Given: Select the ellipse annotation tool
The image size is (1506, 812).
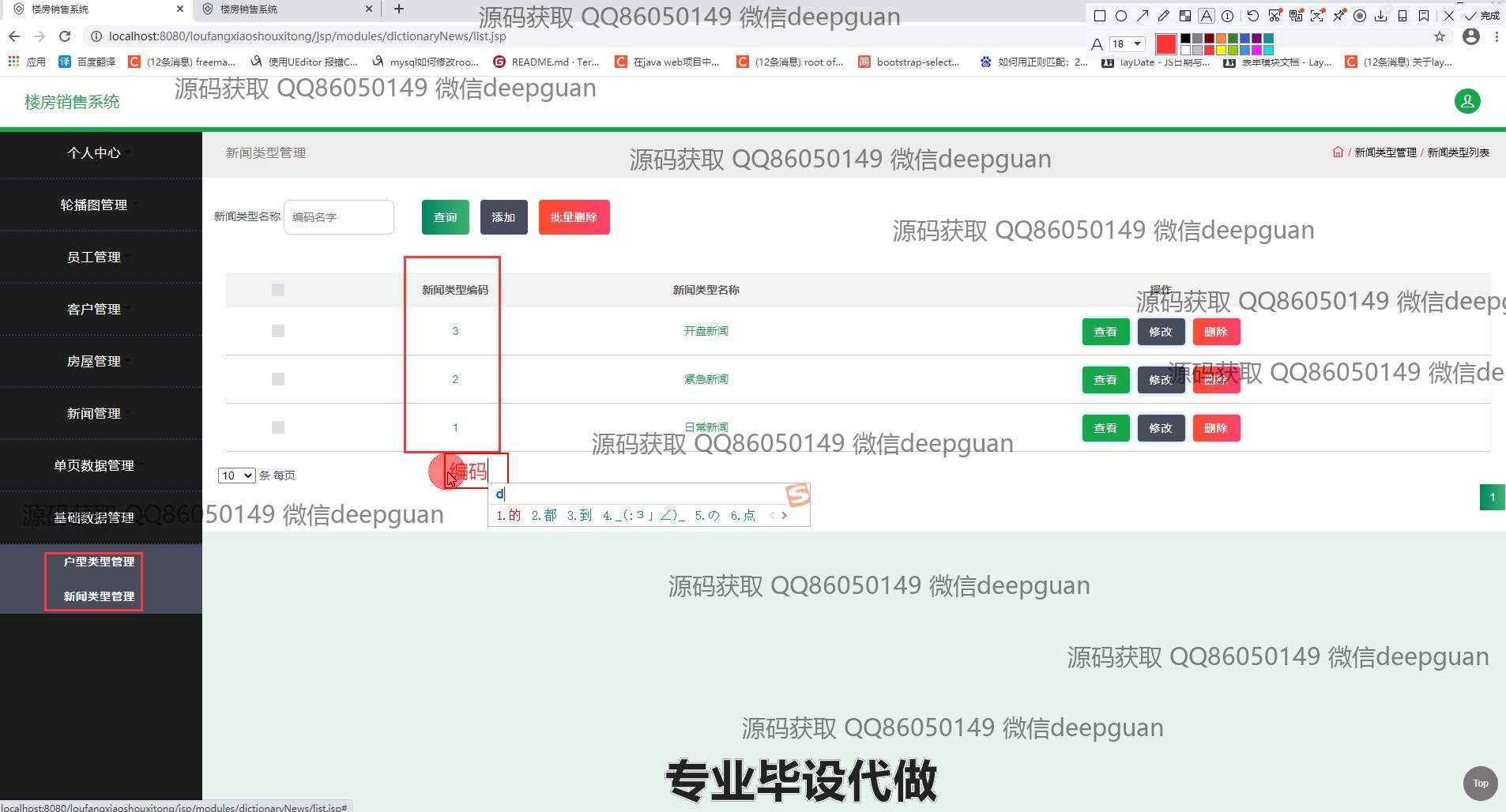Looking at the screenshot, I should [x=1120, y=16].
